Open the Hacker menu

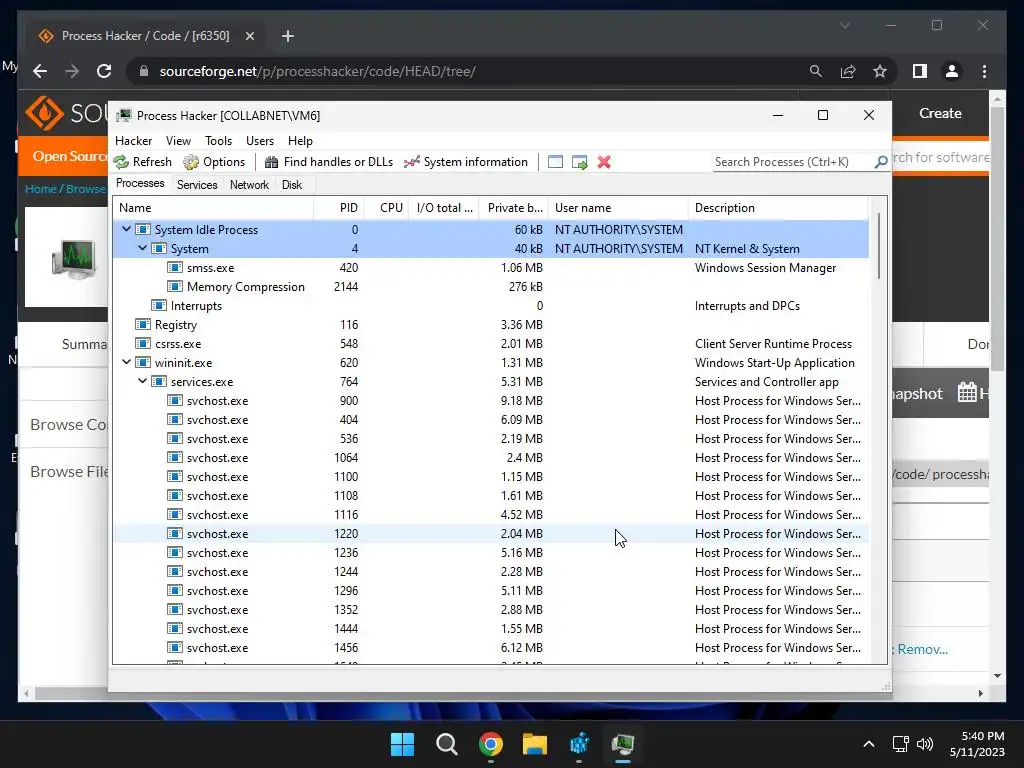133,140
